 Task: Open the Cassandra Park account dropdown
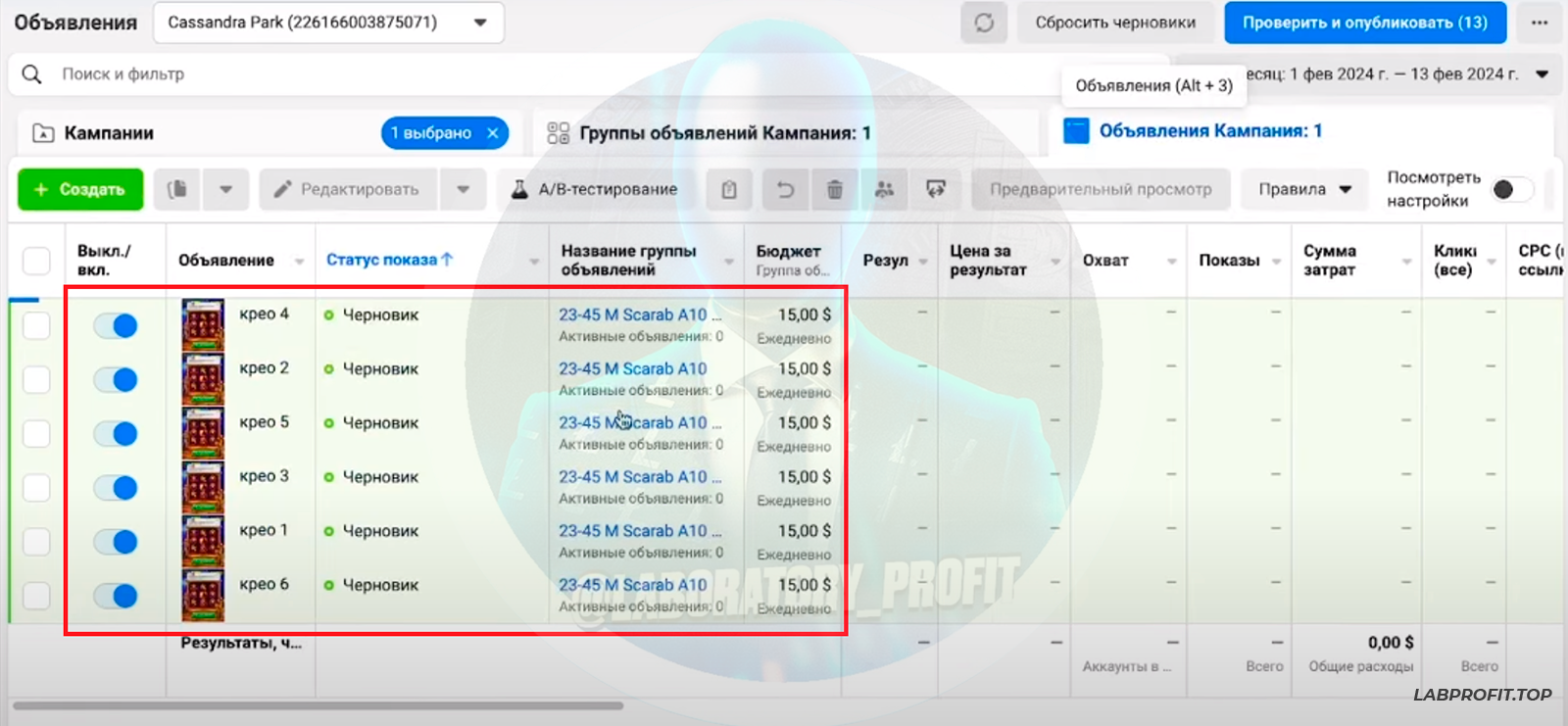click(328, 23)
